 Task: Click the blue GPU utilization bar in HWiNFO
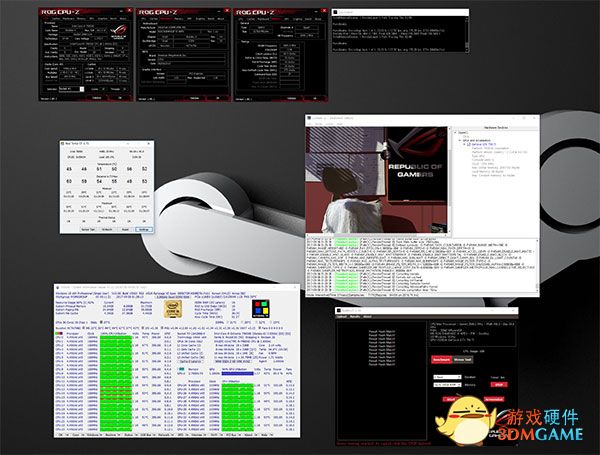coord(237,373)
